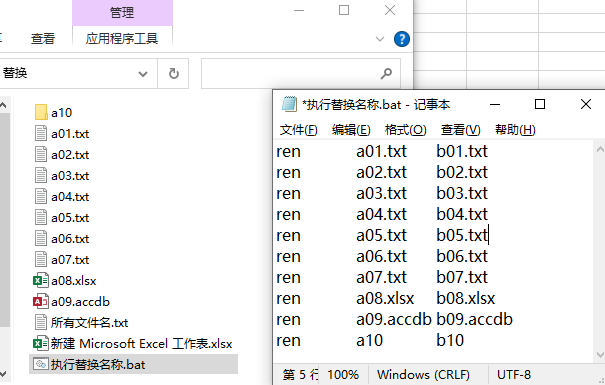The width and height of the screenshot is (605, 385).
Task: Click the search magnifier icon in Explorer
Action: (x=386, y=73)
